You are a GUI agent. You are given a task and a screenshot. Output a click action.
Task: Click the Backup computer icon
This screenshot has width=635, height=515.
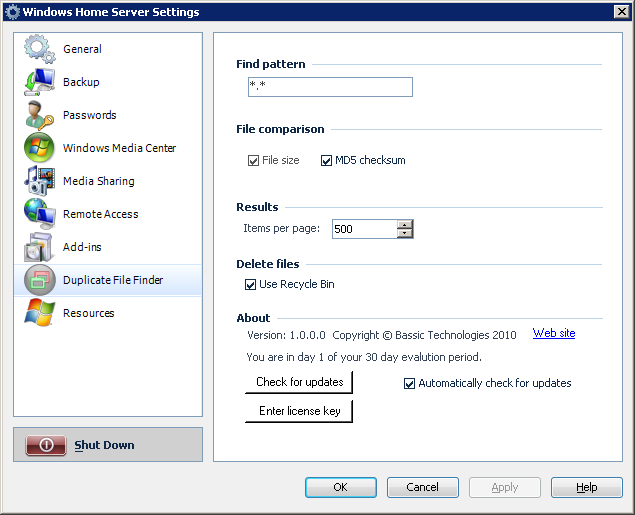tap(39, 82)
